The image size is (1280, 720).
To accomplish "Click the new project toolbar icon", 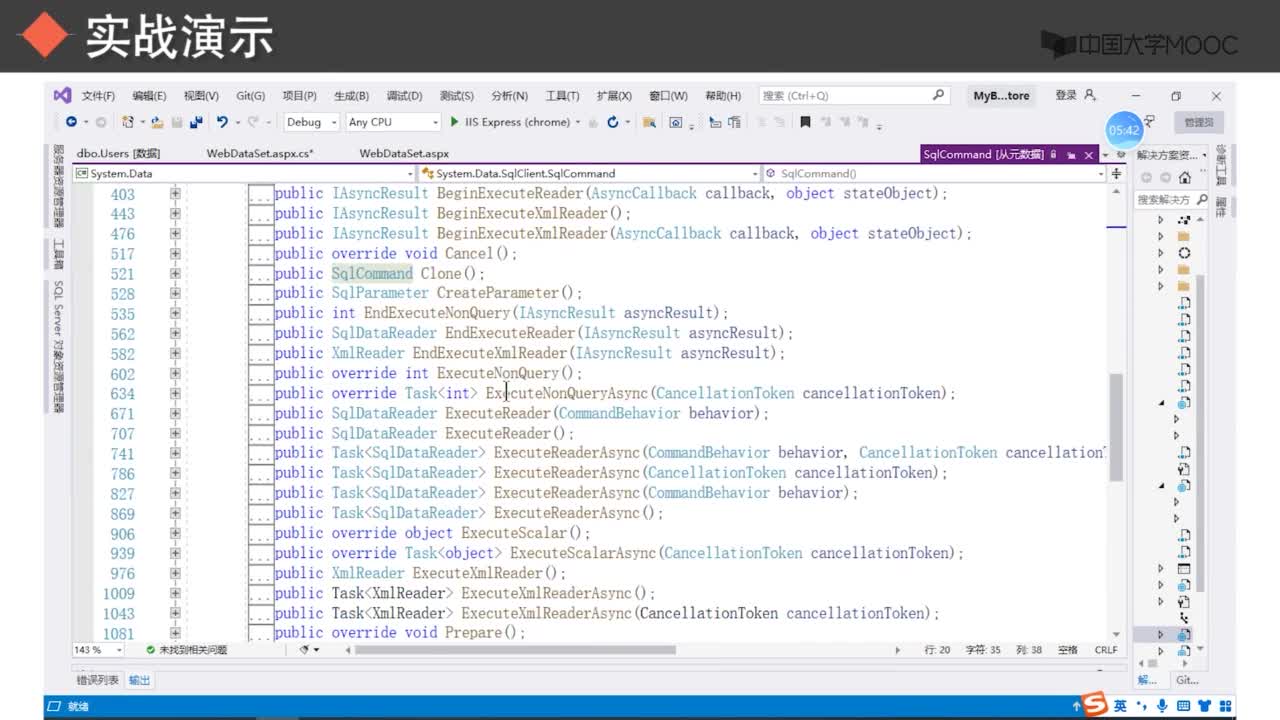I will (127, 122).
